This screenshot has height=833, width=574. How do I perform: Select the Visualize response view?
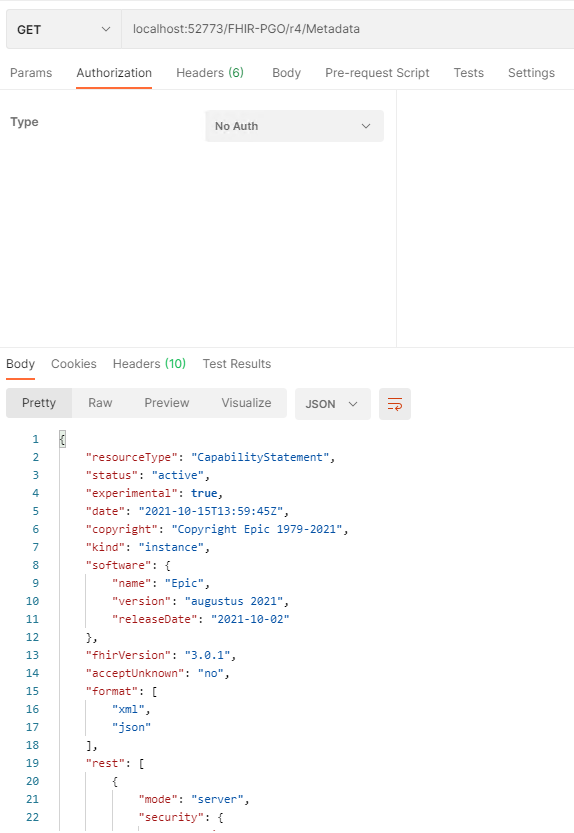tap(246, 403)
